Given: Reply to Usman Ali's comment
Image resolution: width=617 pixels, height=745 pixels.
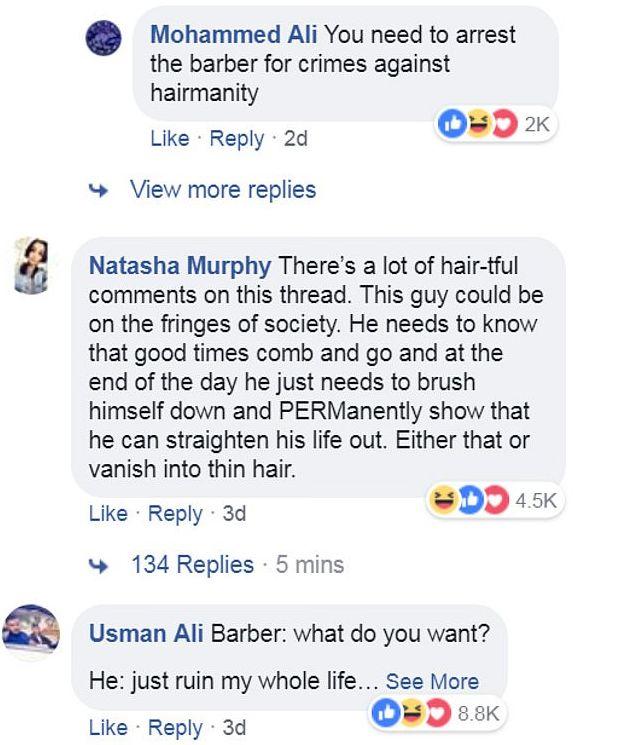Looking at the screenshot, I should pyautogui.click(x=175, y=727).
